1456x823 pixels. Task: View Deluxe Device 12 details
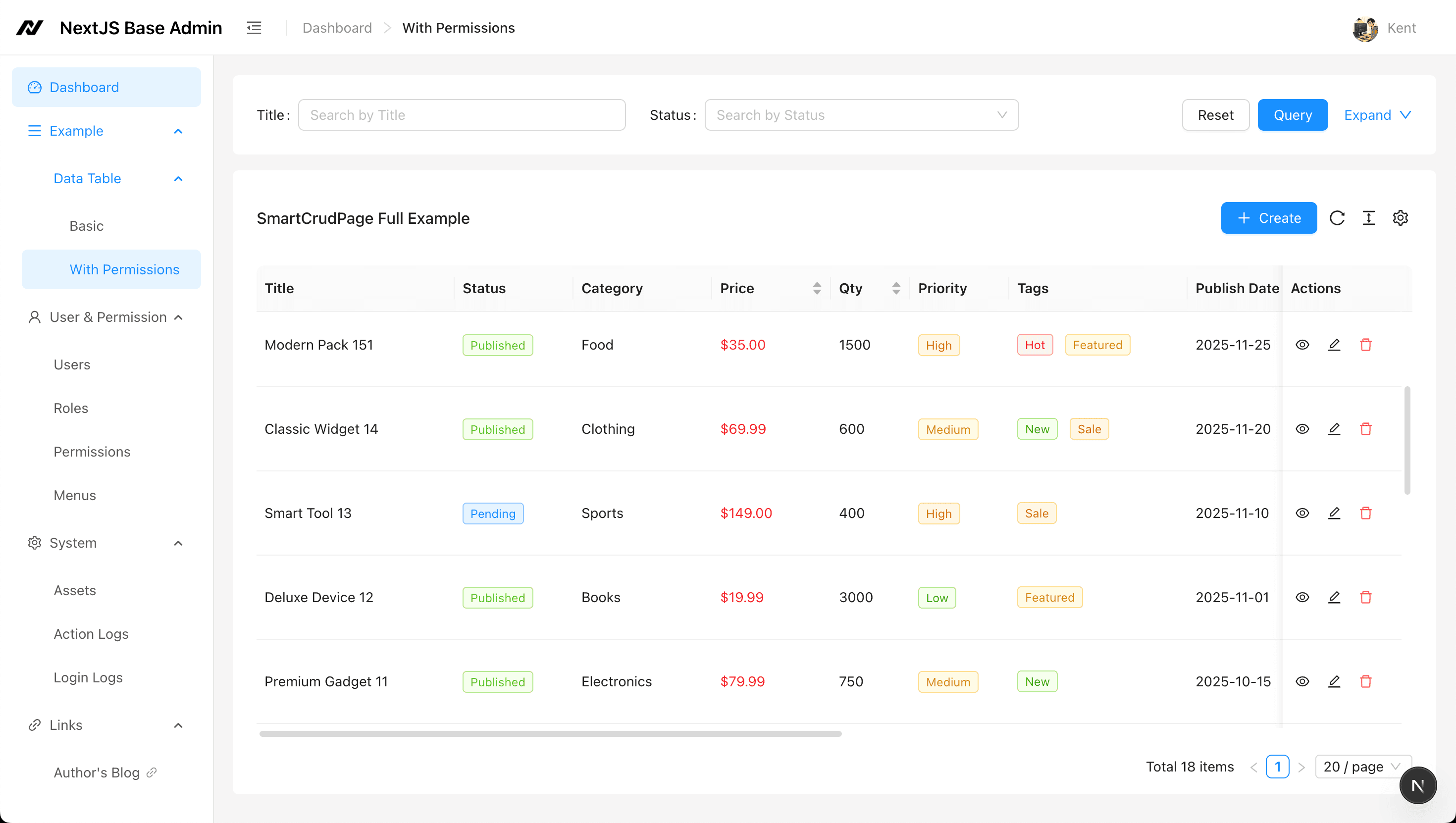(1302, 597)
